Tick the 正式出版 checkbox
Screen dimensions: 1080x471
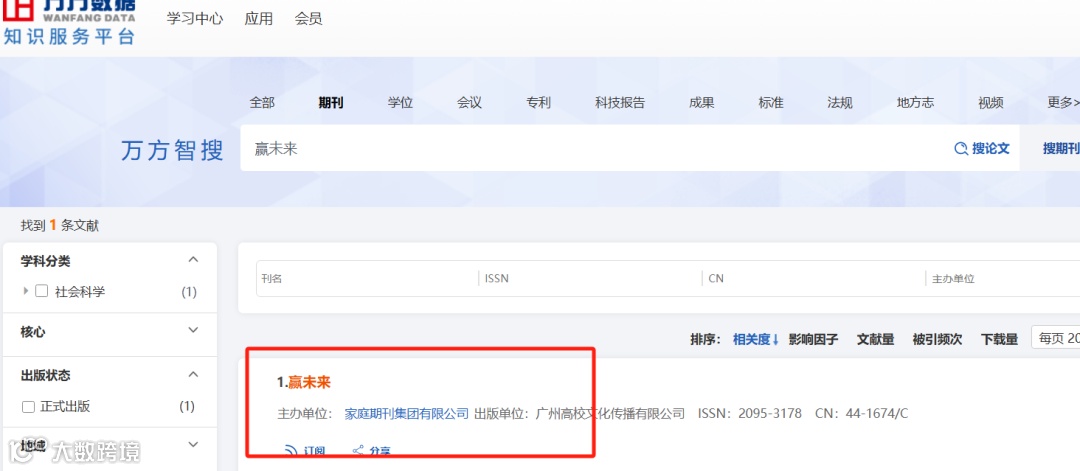[x=28, y=407]
